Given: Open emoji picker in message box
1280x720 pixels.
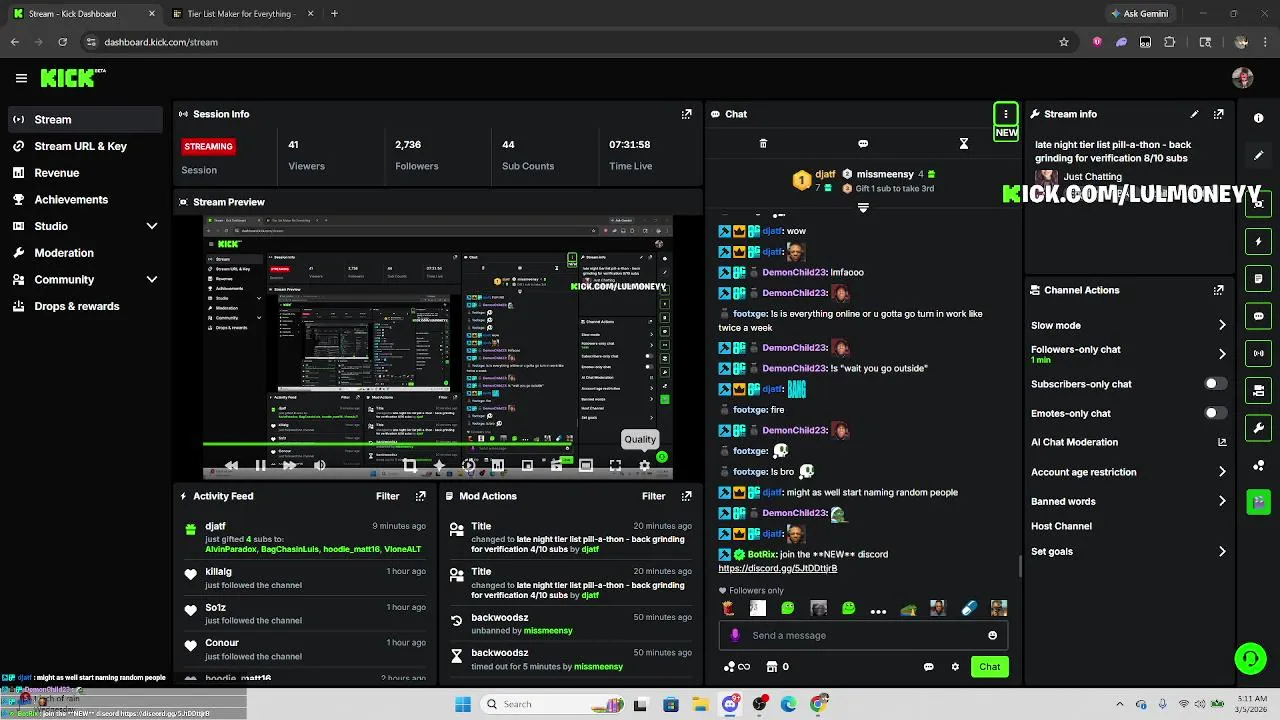Looking at the screenshot, I should 992,635.
